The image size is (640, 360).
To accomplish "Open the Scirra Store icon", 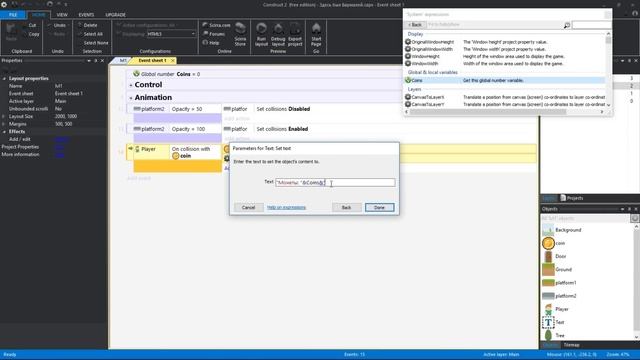I will coord(240,35).
